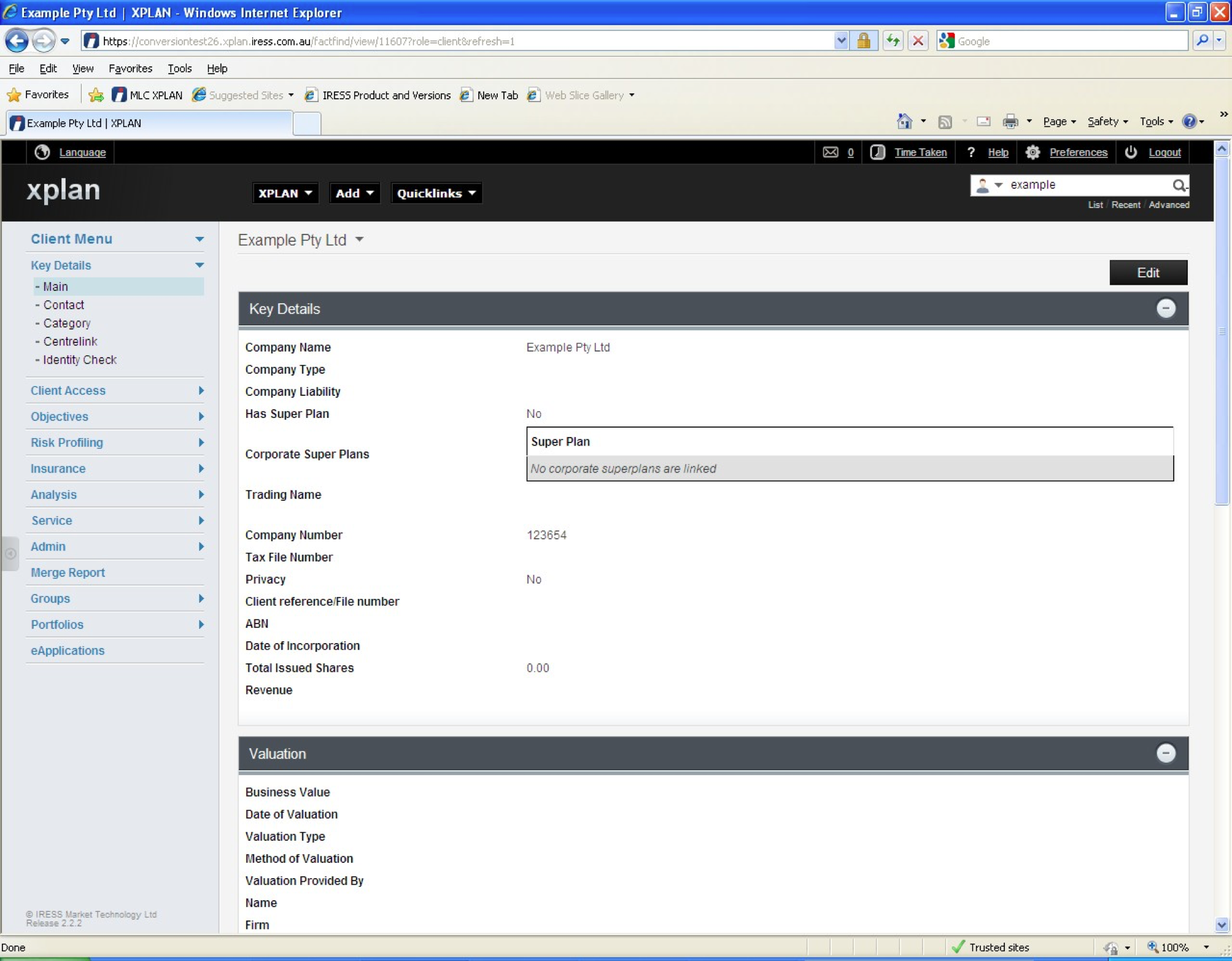Screen dimensions: 1232x961
Task: Click the browser Home icon
Action: pyautogui.click(x=904, y=122)
